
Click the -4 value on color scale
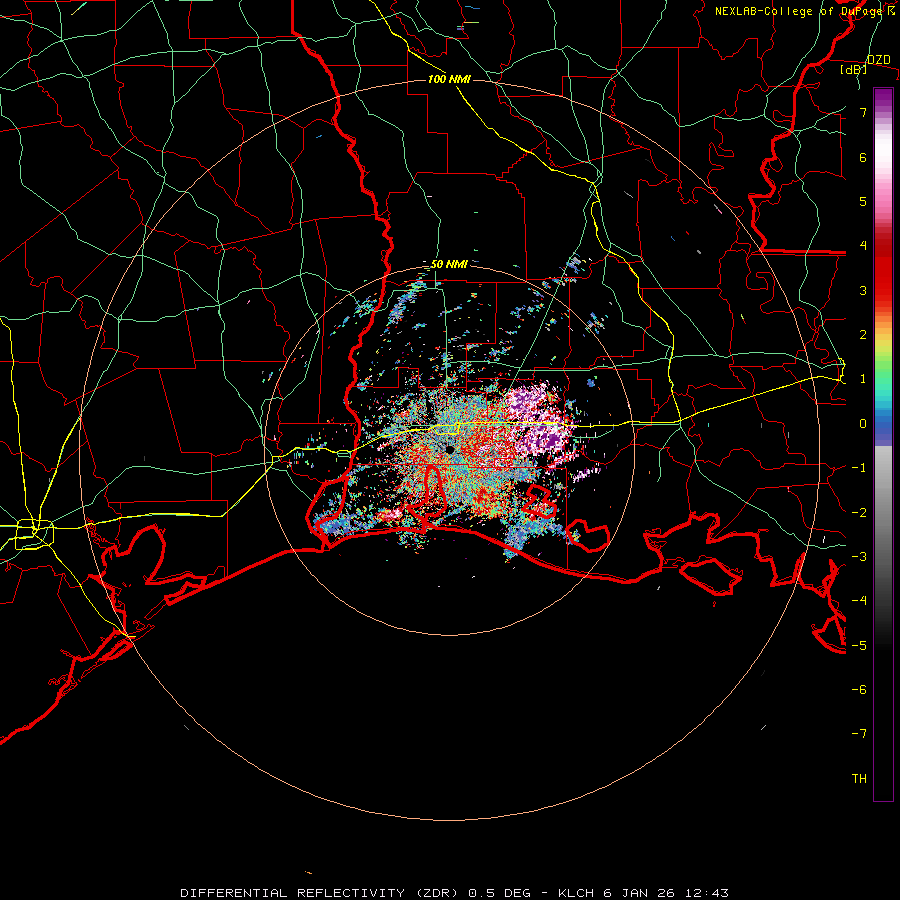tap(859, 601)
